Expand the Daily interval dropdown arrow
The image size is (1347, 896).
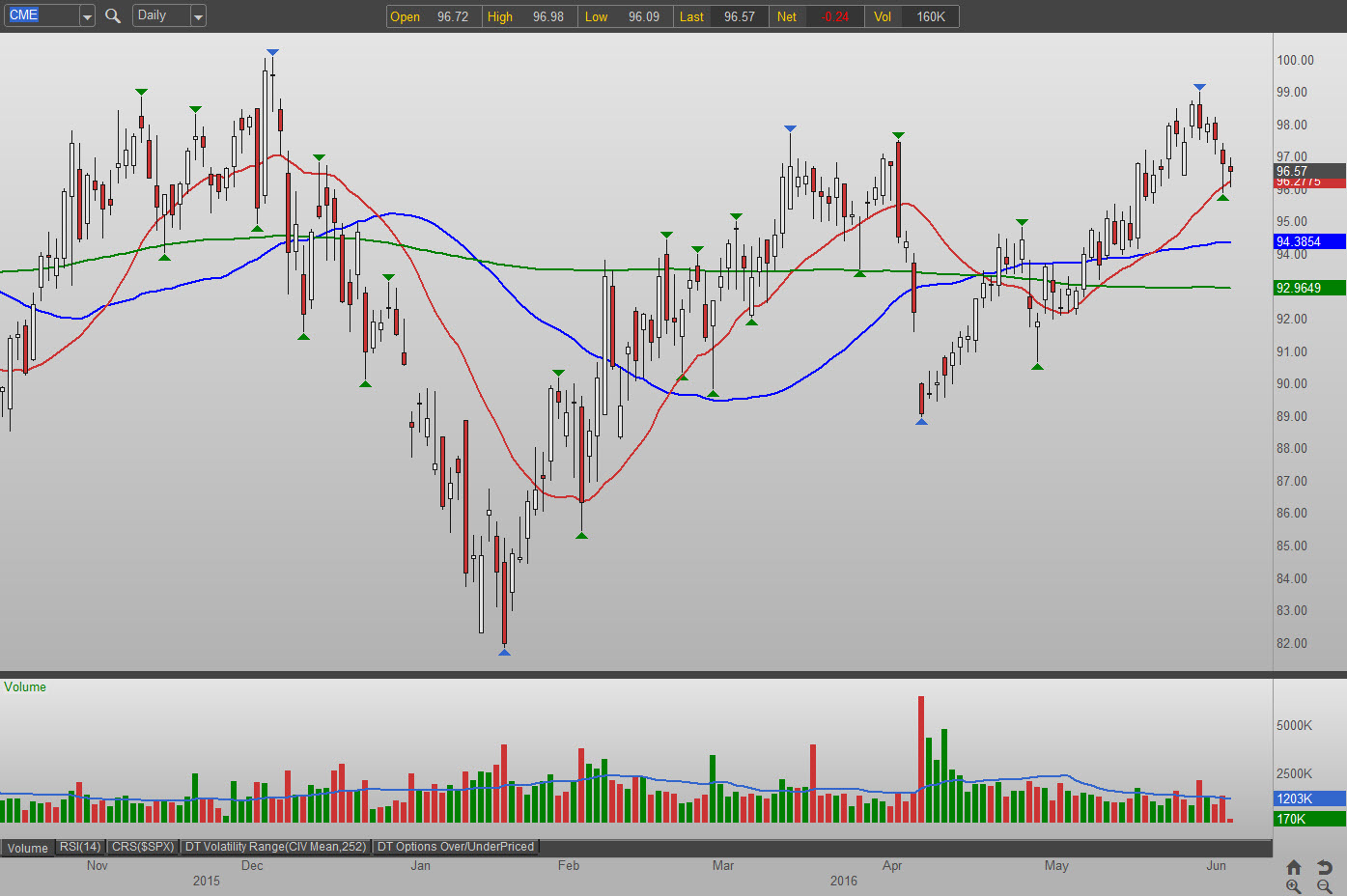pos(198,16)
